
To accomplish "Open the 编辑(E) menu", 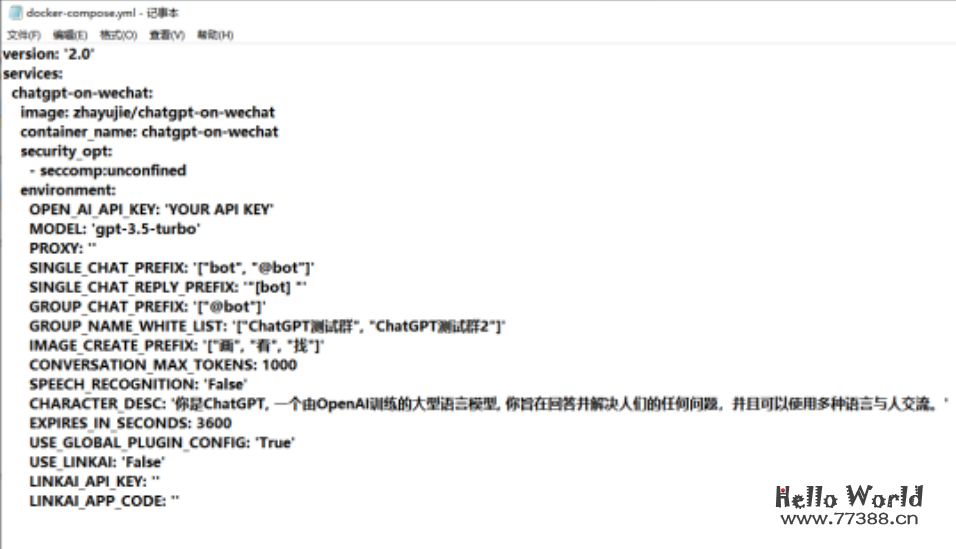I will (x=70, y=35).
